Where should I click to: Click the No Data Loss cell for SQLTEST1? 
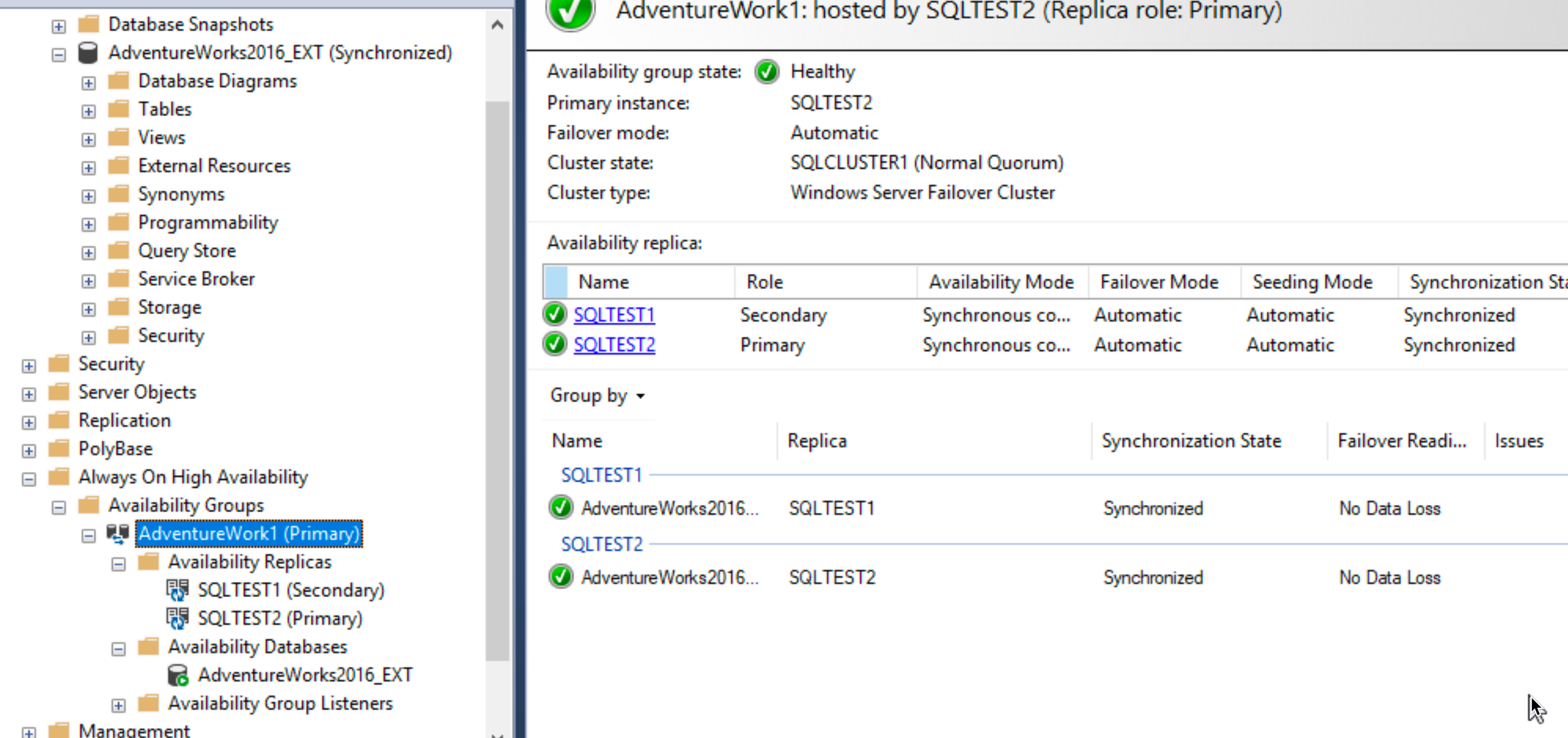1390,508
